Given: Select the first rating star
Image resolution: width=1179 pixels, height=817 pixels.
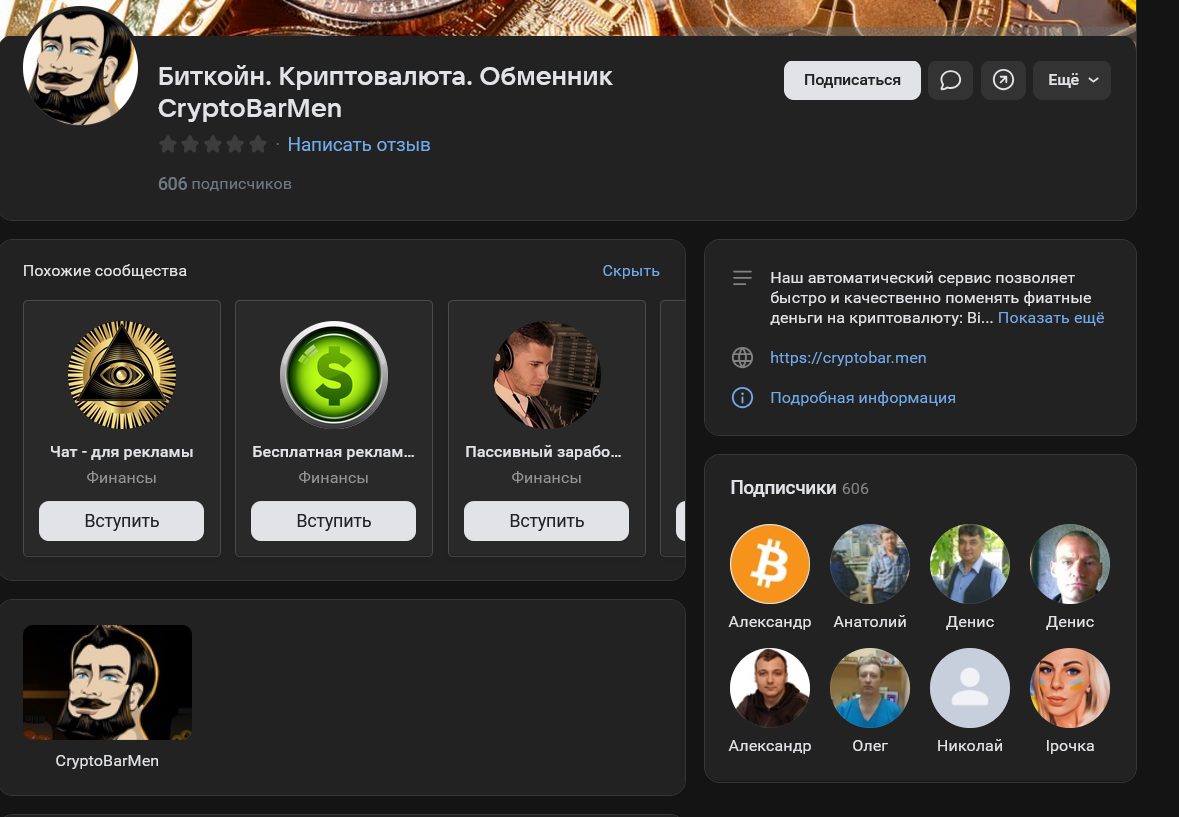Looking at the screenshot, I should (x=168, y=144).
